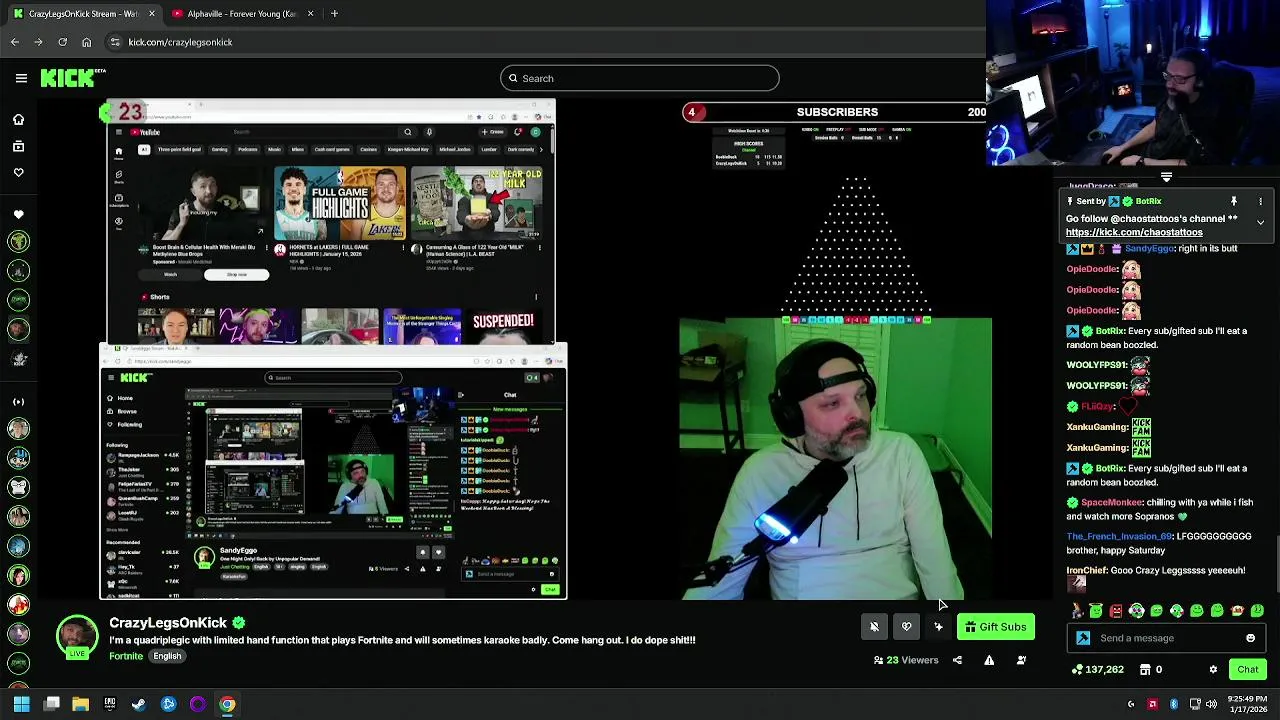Screen dimensions: 1280x720
Task: Click FLiiQzy username in chat
Action: [x=1097, y=406]
